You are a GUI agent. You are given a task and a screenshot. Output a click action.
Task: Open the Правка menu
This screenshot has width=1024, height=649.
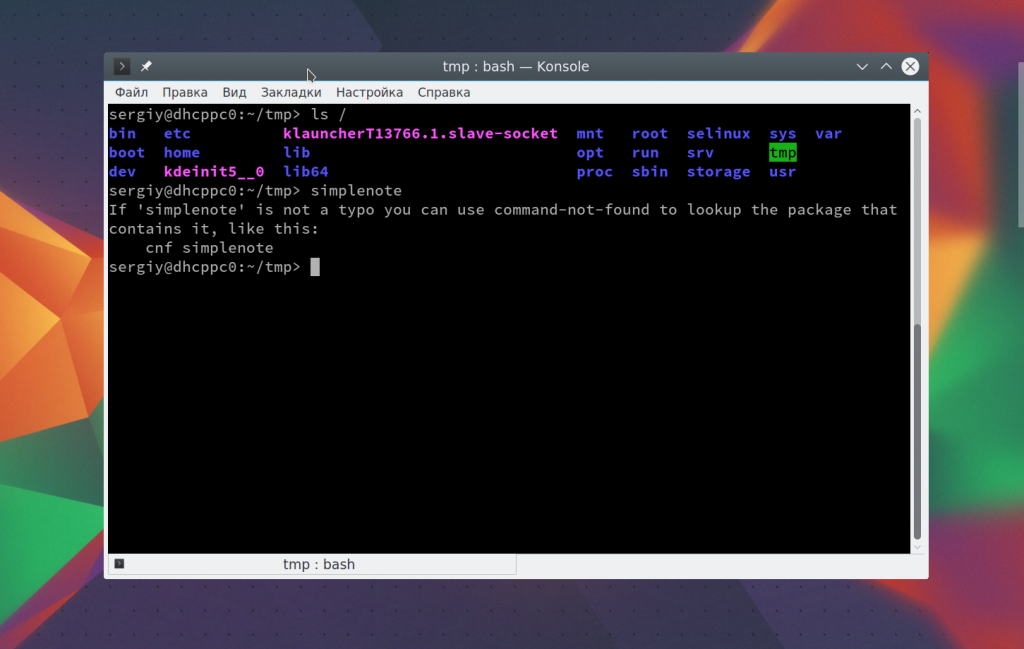[185, 92]
